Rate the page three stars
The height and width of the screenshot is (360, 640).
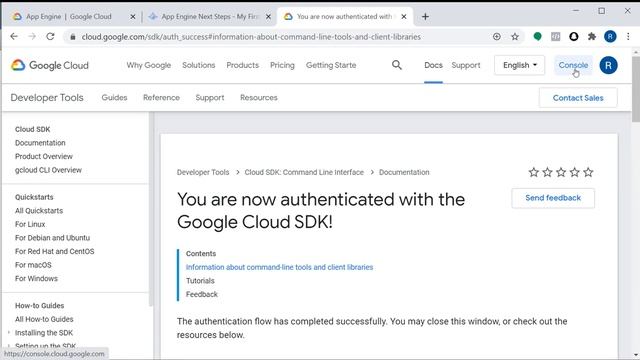pyautogui.click(x=561, y=172)
